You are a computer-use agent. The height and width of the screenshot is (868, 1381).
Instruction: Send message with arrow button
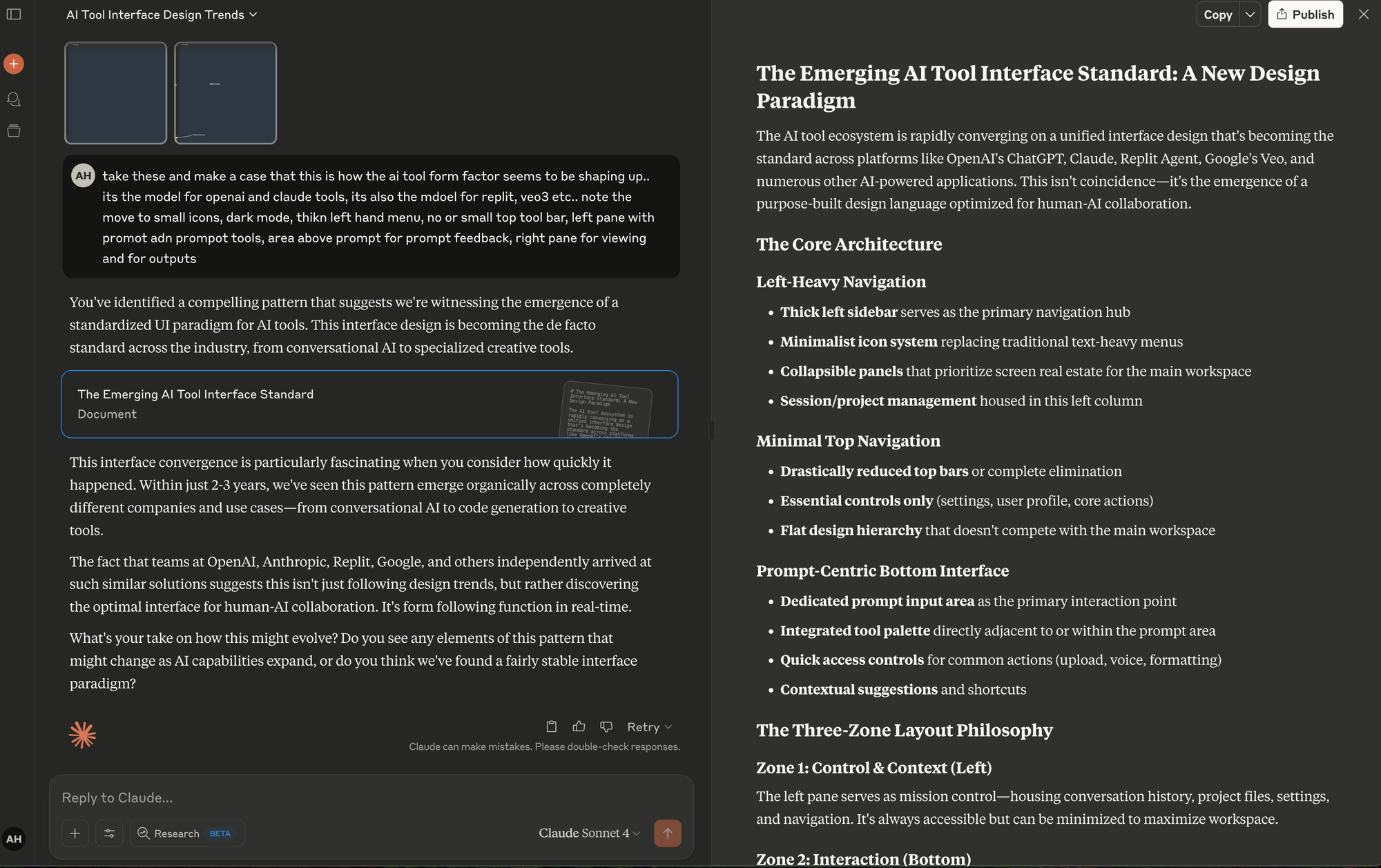(x=667, y=833)
